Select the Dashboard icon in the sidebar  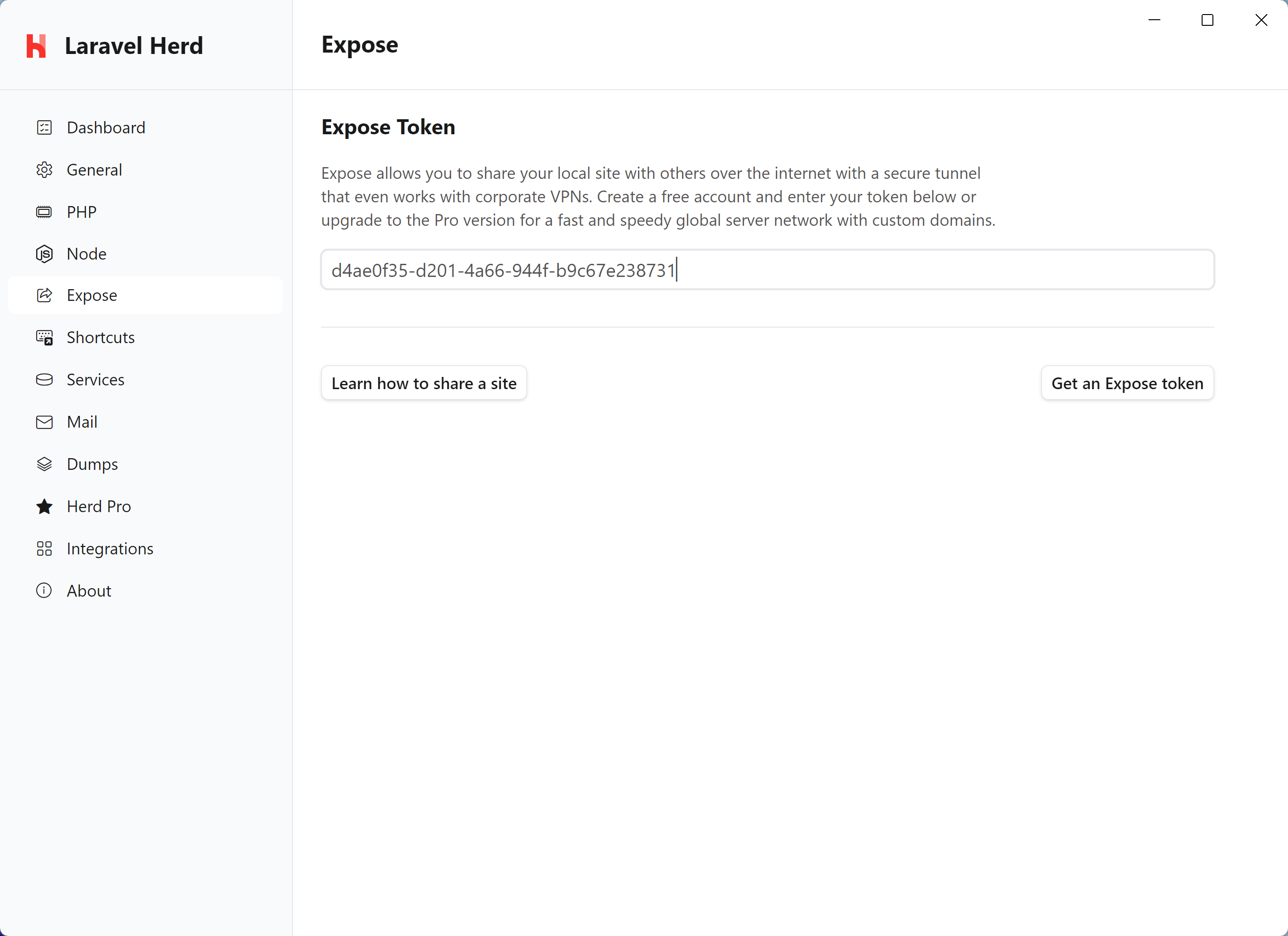click(44, 127)
